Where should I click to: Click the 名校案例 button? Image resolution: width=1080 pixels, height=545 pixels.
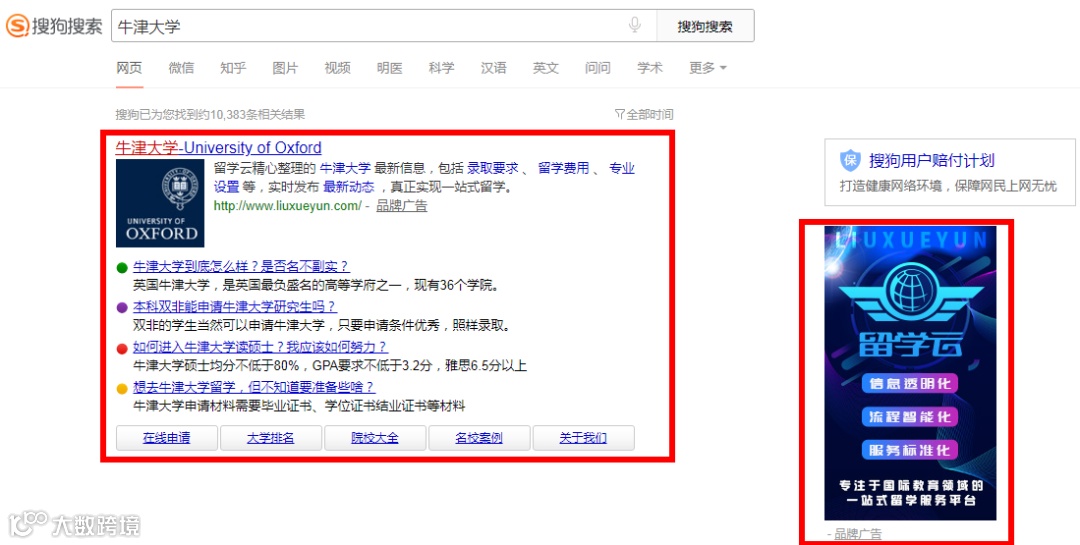pos(479,438)
